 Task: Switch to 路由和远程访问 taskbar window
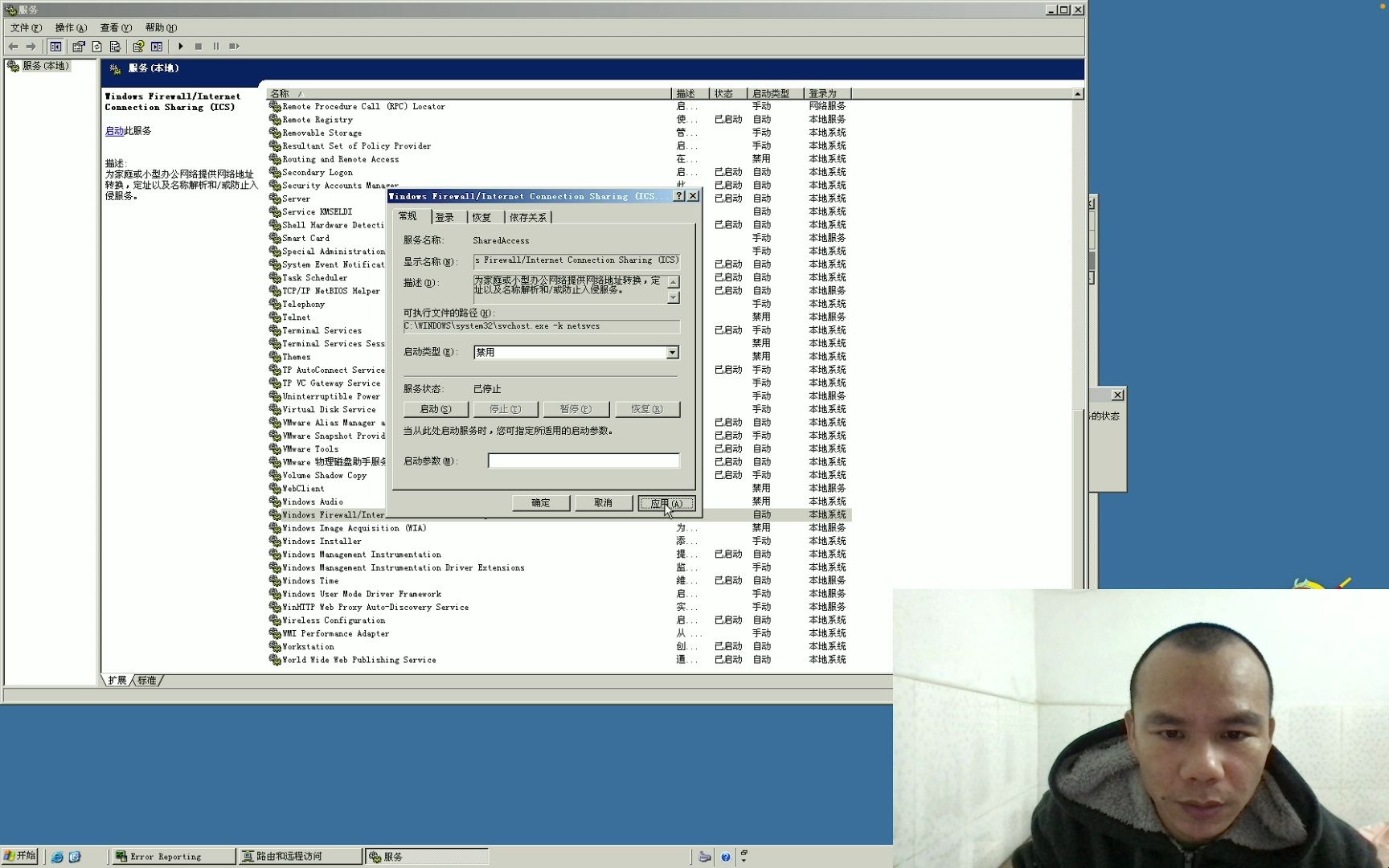(300, 857)
